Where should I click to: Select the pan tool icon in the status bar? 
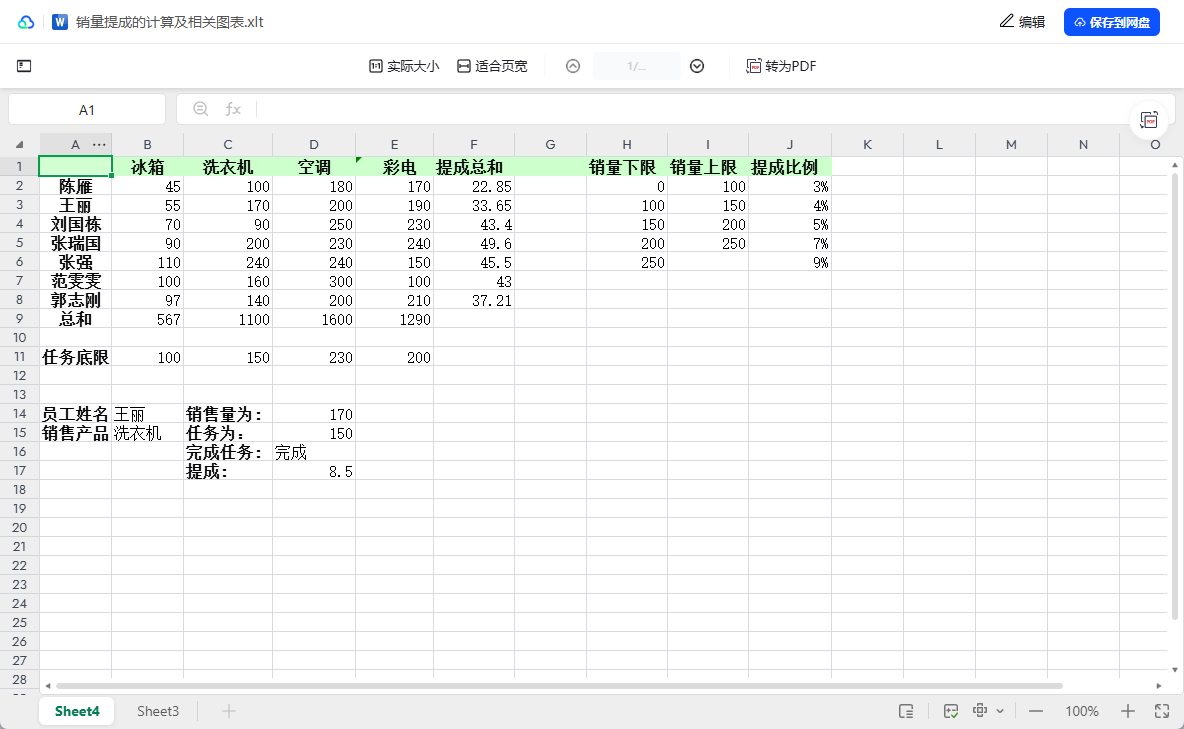point(981,710)
